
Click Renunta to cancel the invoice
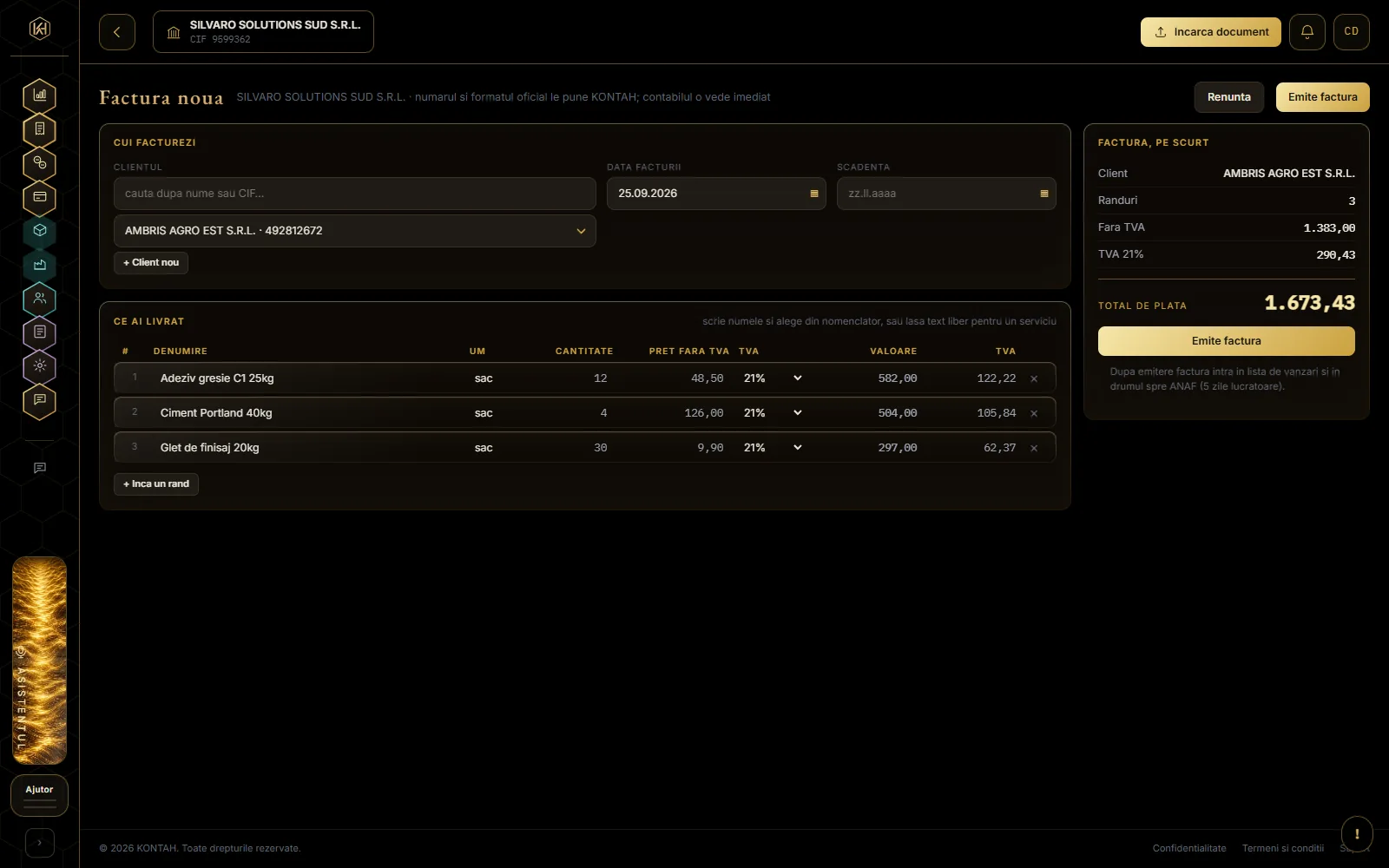[x=1228, y=97]
